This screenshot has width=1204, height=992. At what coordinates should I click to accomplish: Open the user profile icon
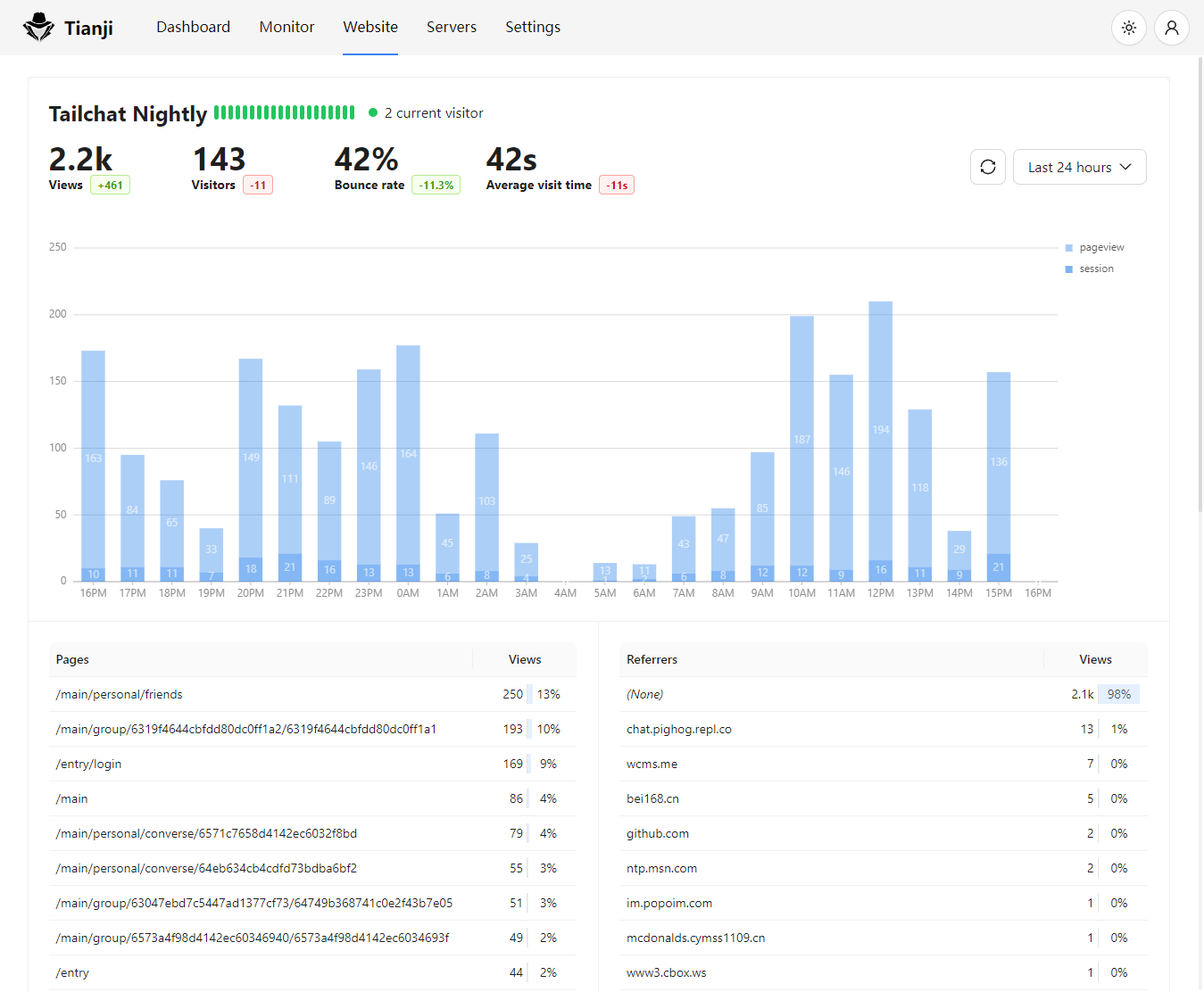(x=1171, y=27)
